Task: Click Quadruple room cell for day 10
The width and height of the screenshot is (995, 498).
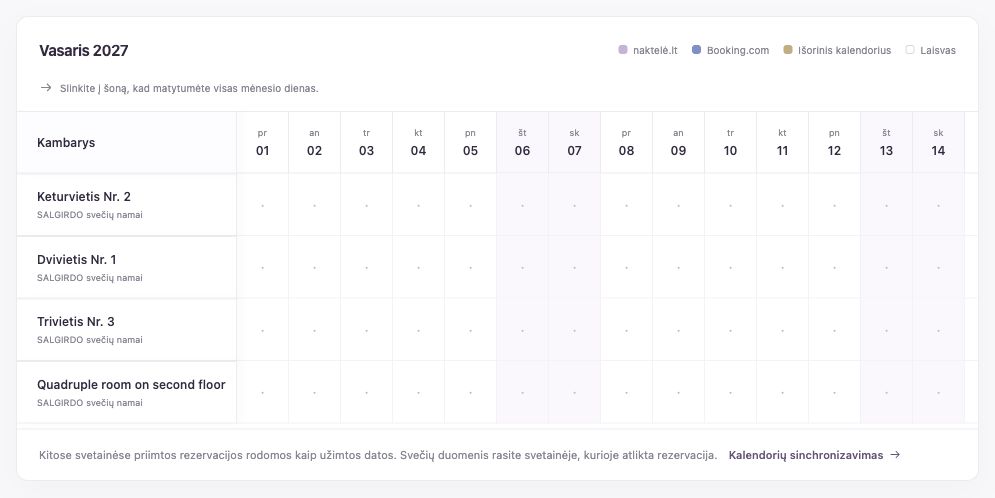Action: click(731, 392)
